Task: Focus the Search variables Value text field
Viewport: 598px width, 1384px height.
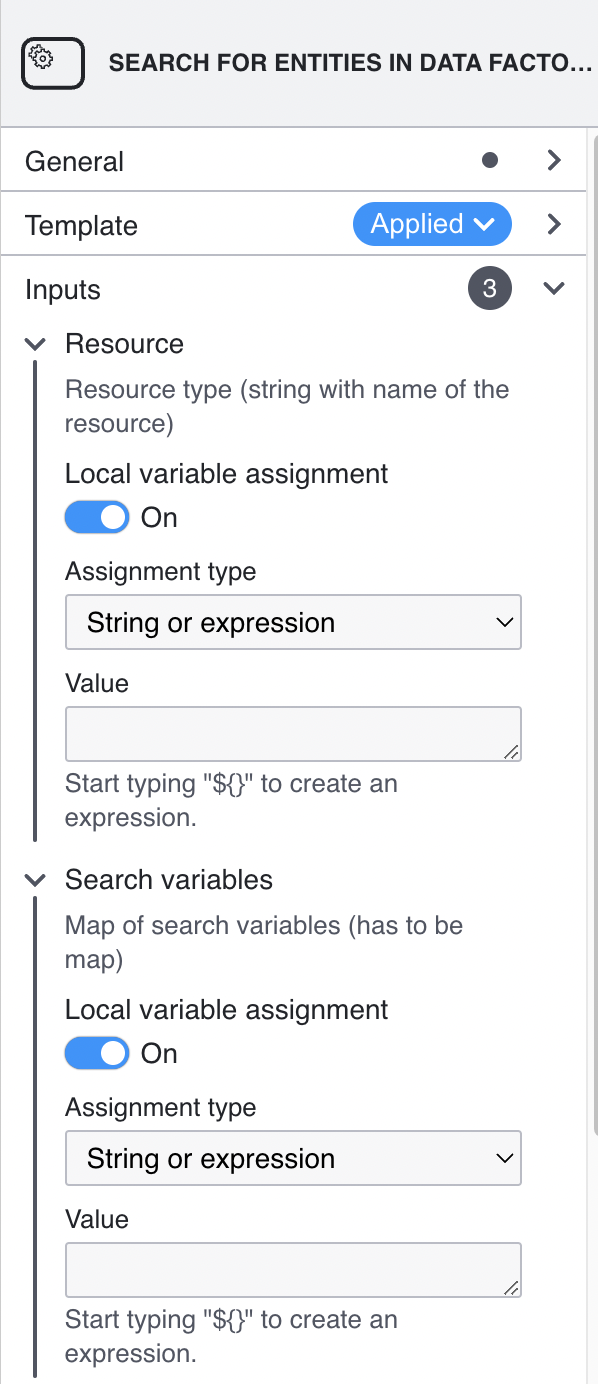Action: tap(293, 1270)
